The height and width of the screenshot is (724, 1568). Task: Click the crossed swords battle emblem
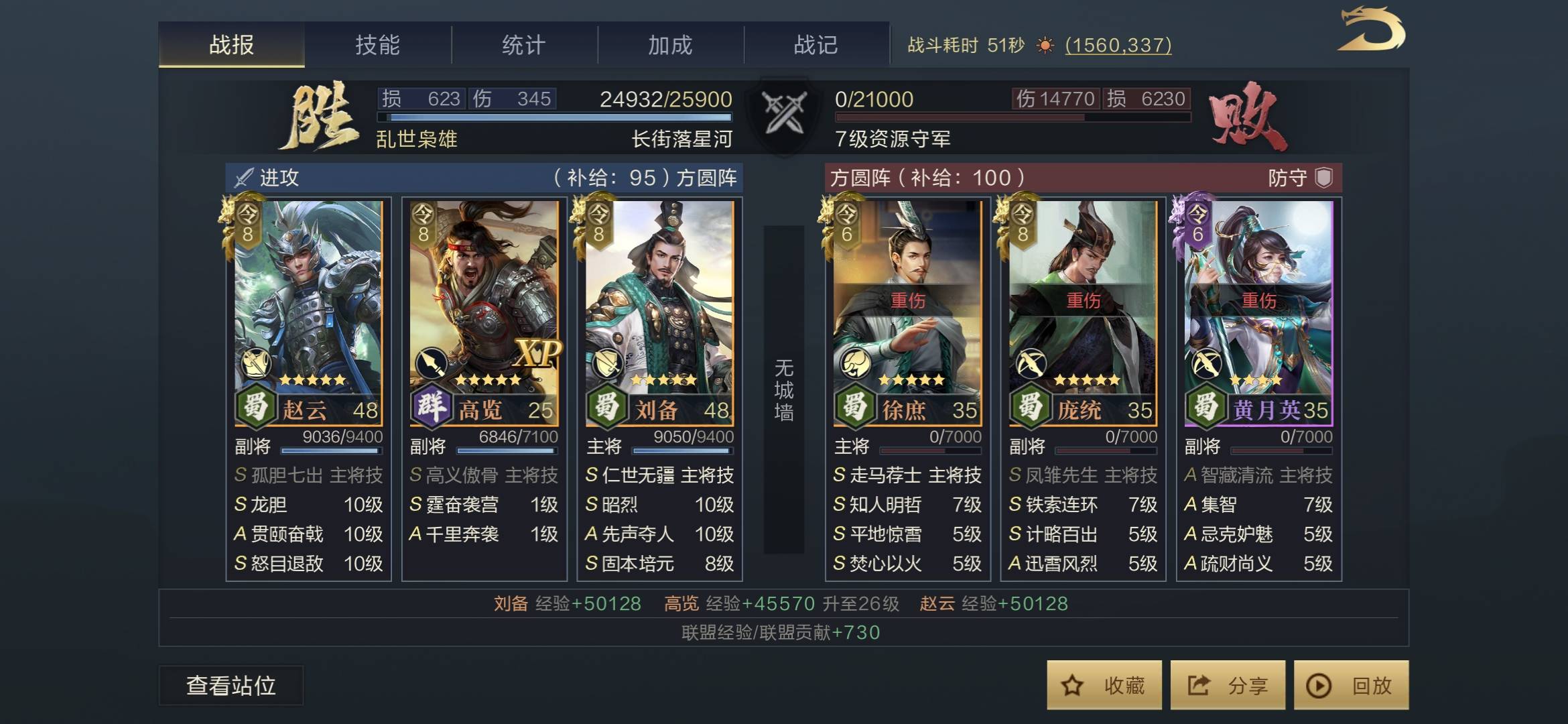pos(784,114)
